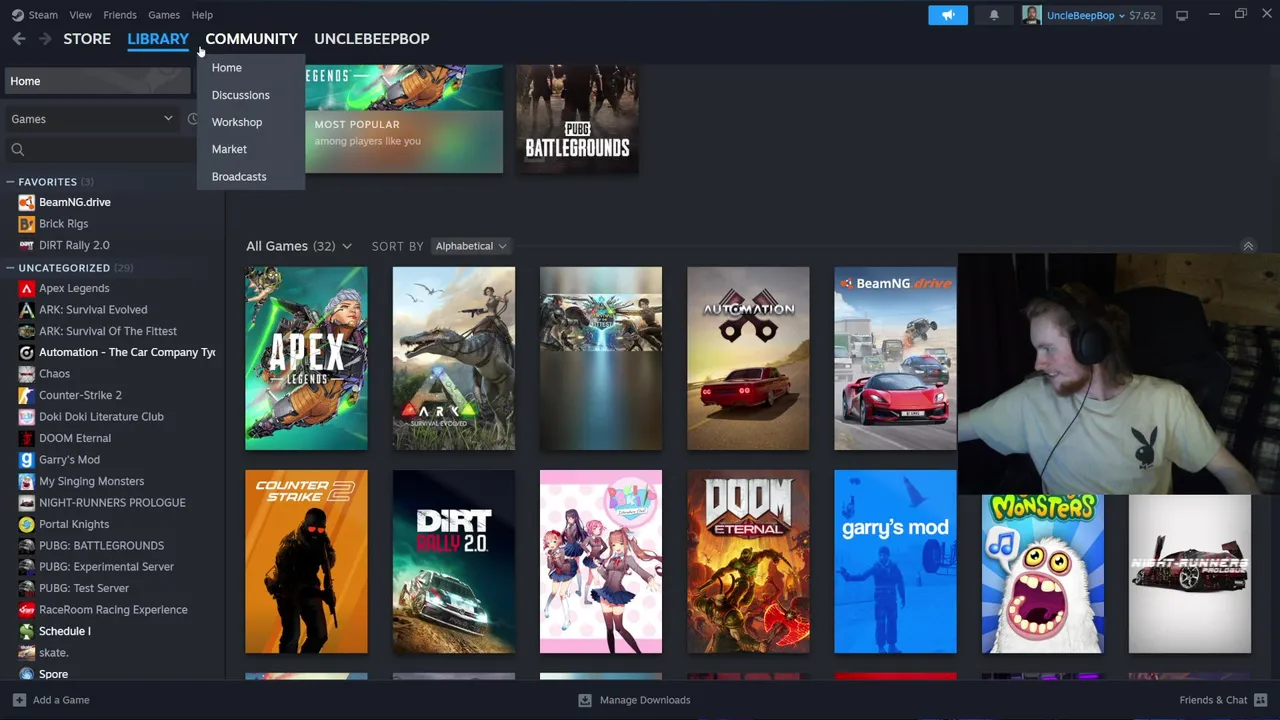This screenshot has width=1280, height=720.
Task: Open the LIBRARY tab
Action: click(158, 38)
